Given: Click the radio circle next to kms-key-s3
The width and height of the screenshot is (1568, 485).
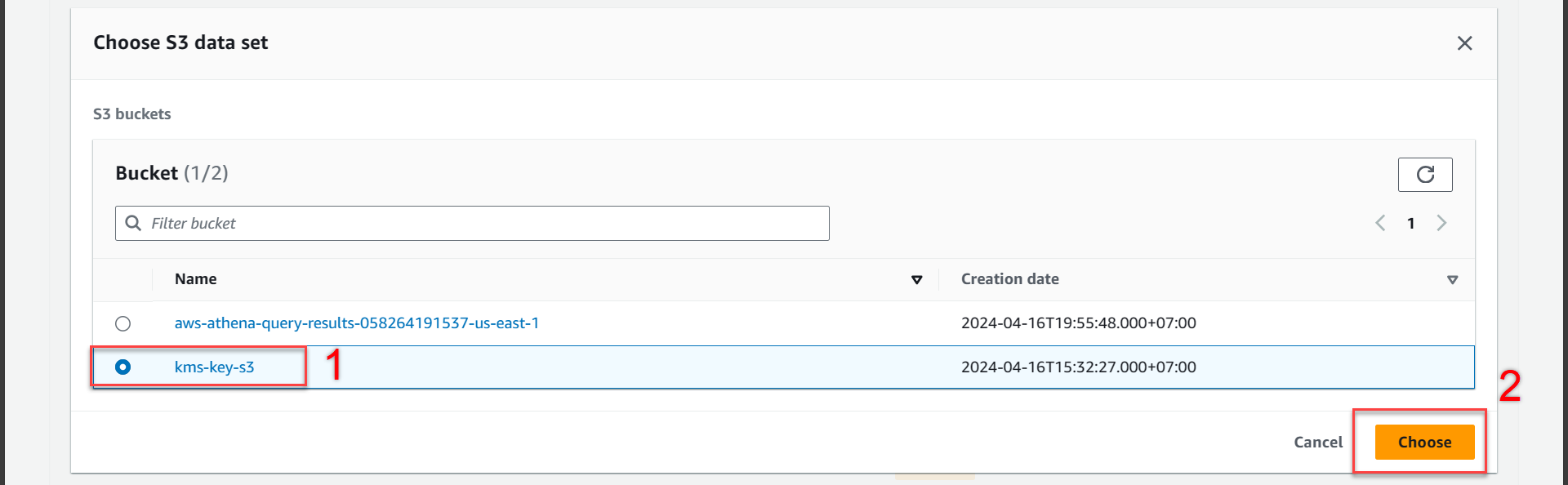Looking at the screenshot, I should 123,367.
